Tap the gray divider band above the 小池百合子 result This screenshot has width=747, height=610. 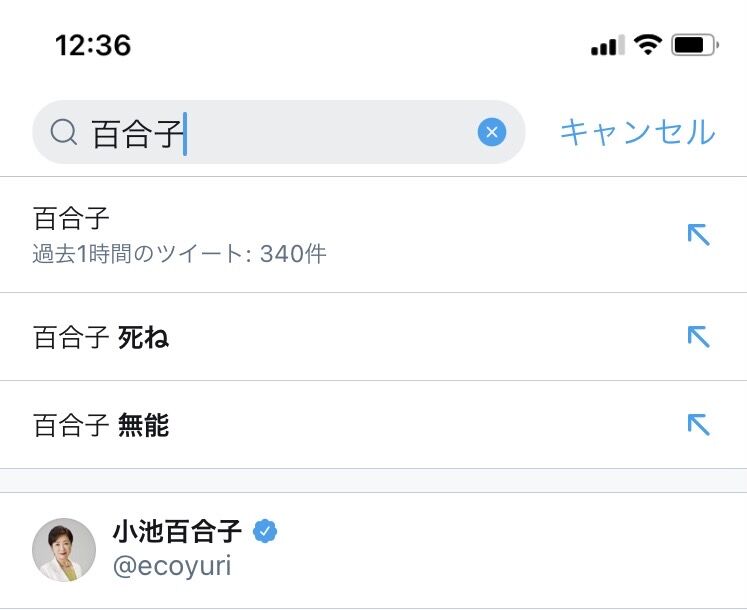(373, 480)
